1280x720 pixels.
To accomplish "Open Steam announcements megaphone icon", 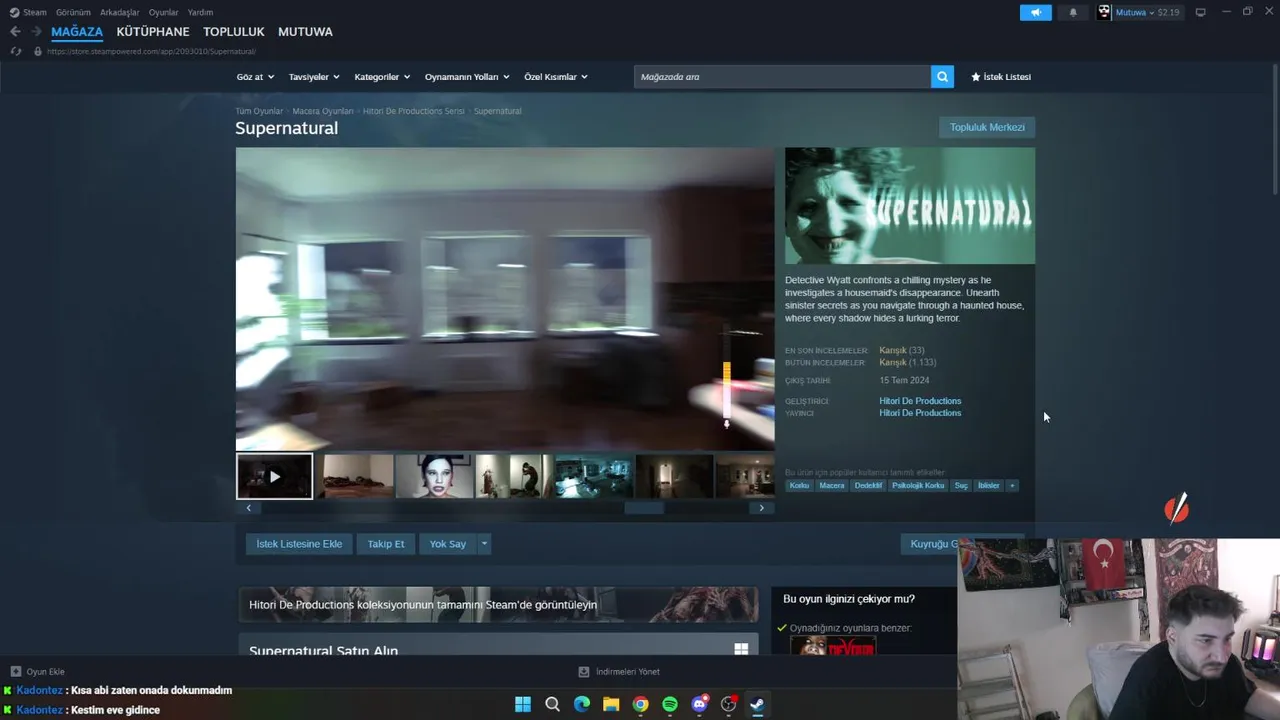I will (1035, 12).
